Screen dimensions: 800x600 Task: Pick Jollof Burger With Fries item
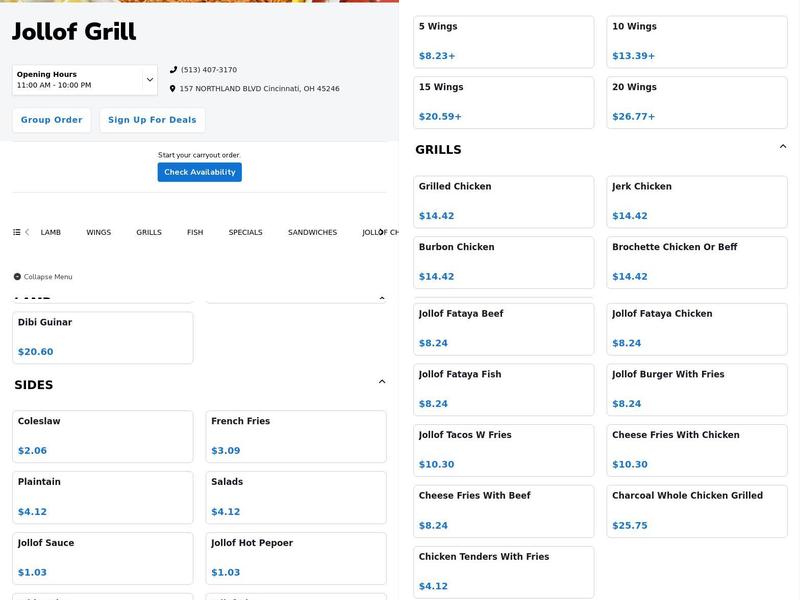(697, 390)
